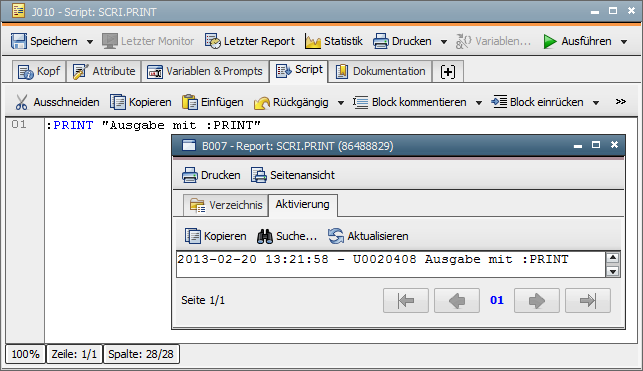643x371 pixels.
Task: Switch to the Kopf tab
Action: [39, 72]
